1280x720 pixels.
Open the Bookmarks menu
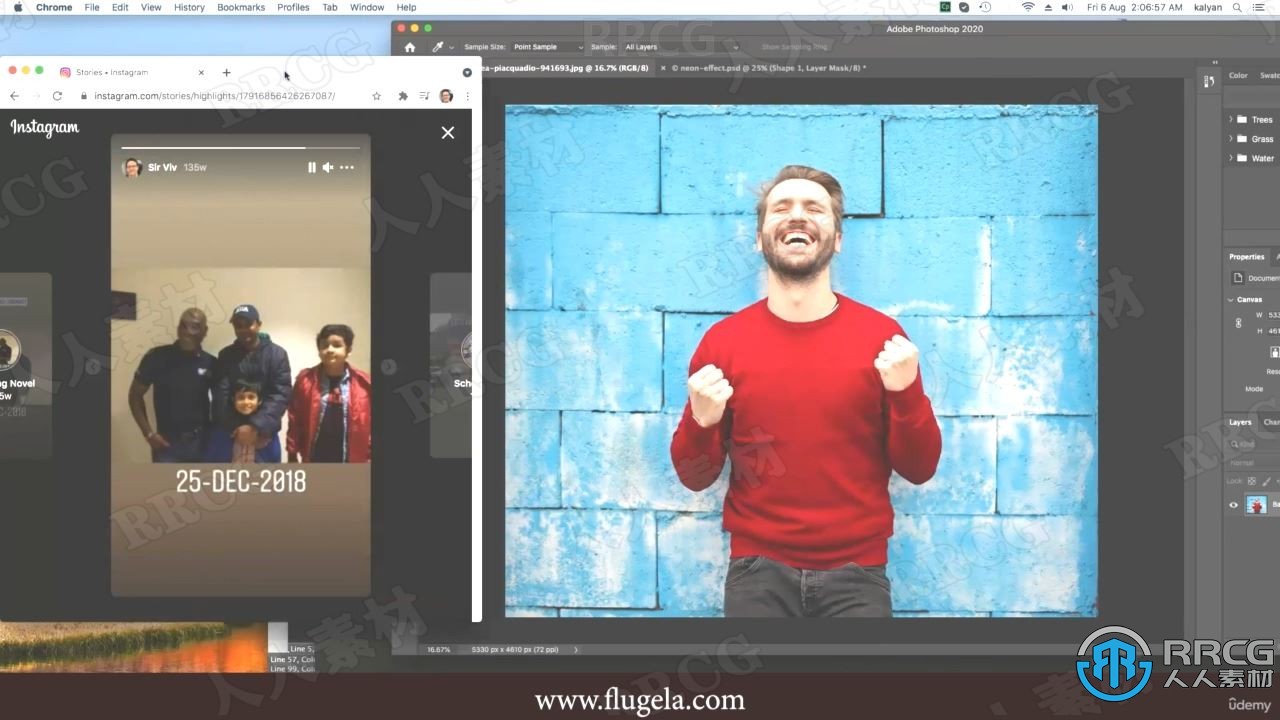point(241,7)
